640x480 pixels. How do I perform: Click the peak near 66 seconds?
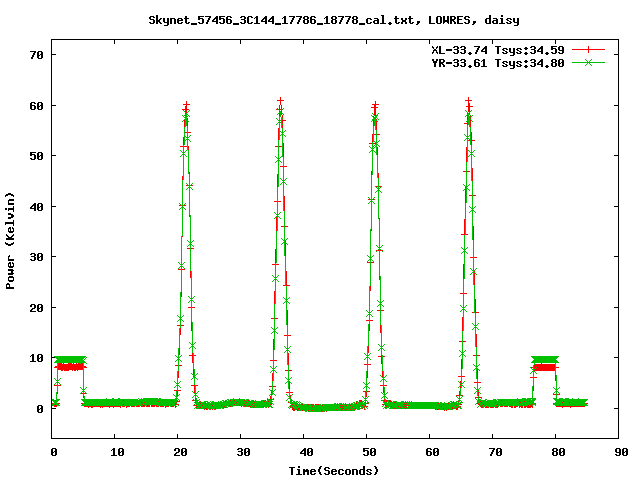[x=469, y=103]
